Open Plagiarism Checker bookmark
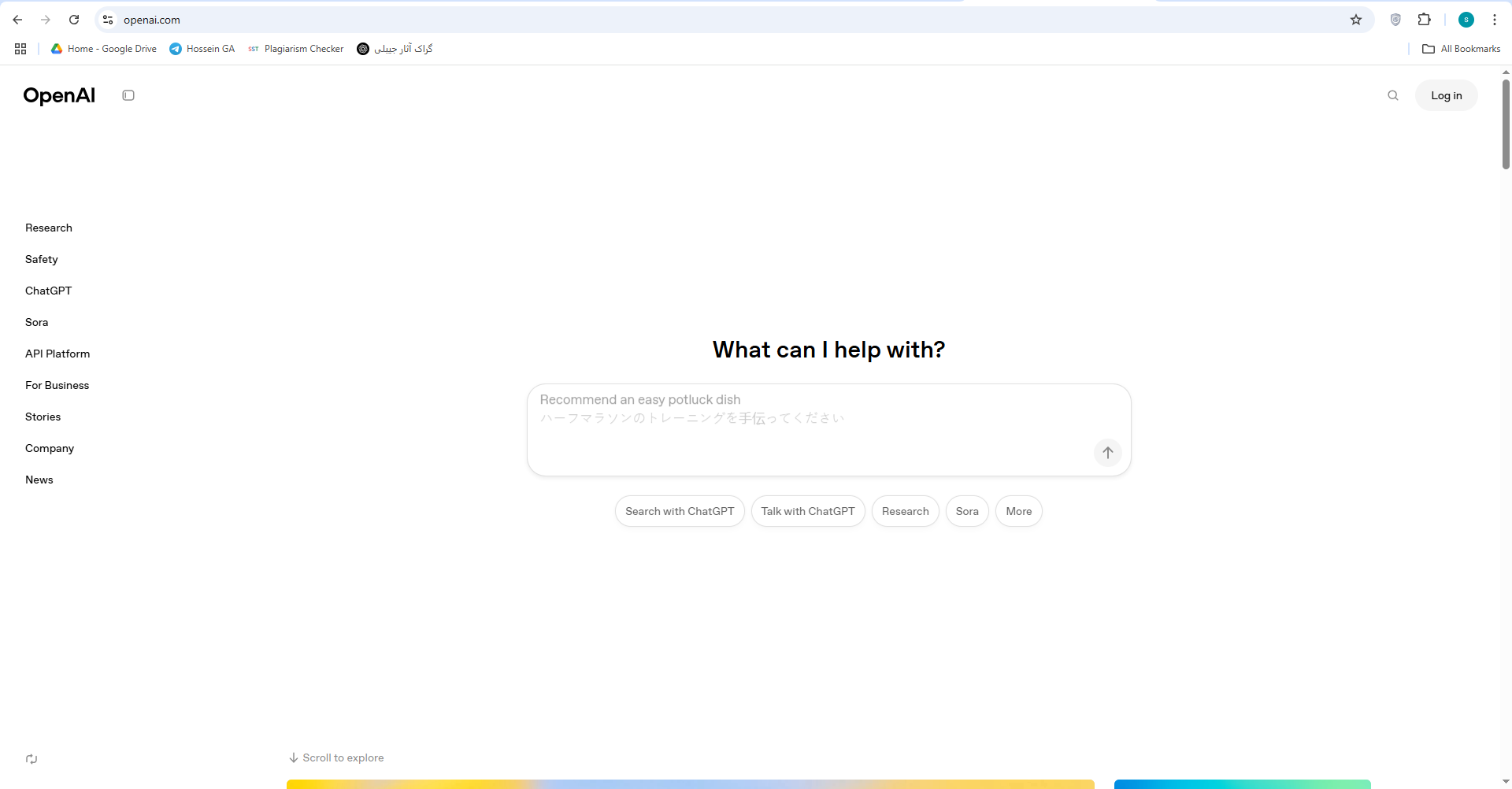1512x789 pixels. coord(296,49)
